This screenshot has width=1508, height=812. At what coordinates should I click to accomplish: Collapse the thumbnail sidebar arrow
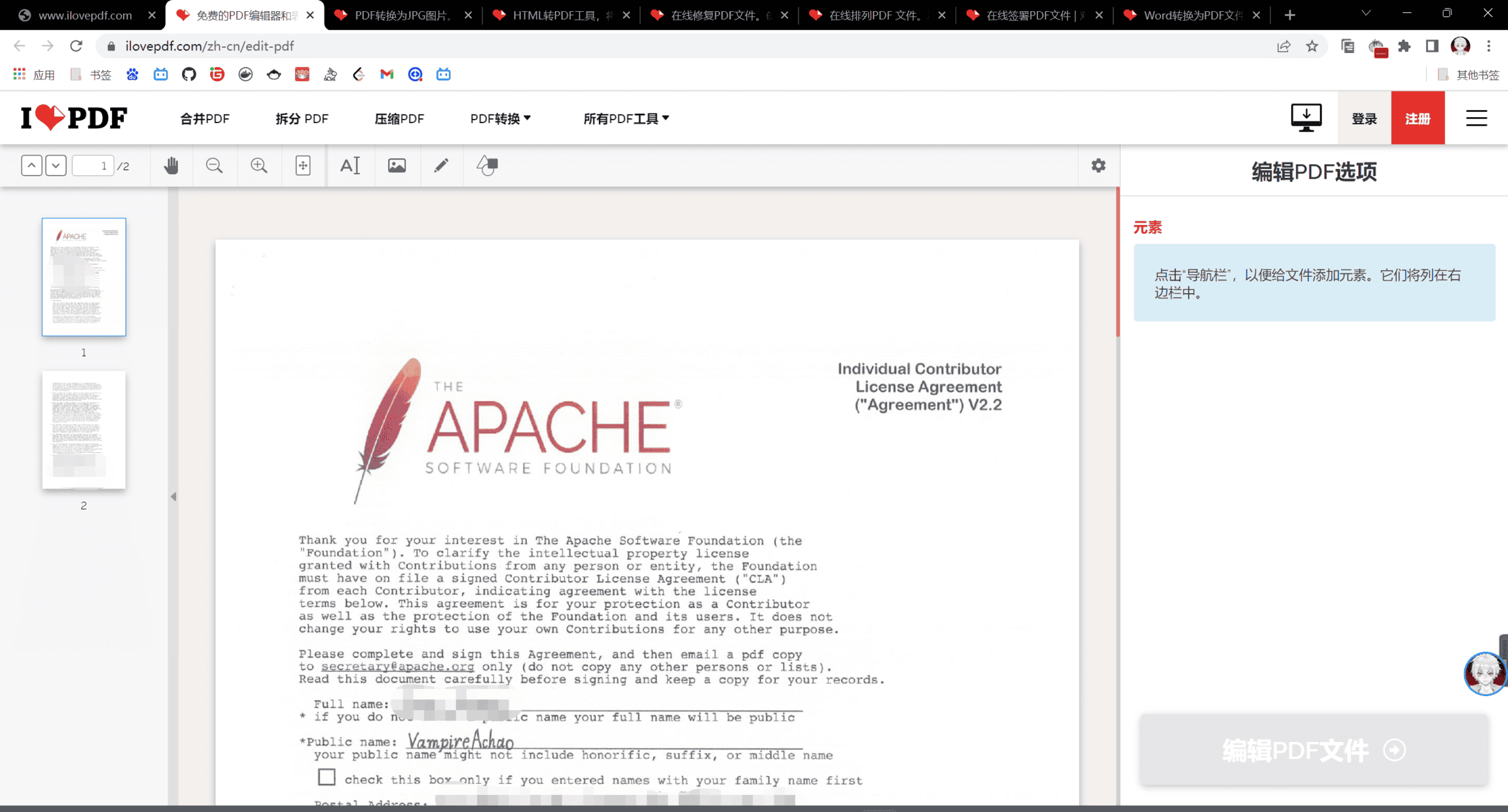coord(173,497)
